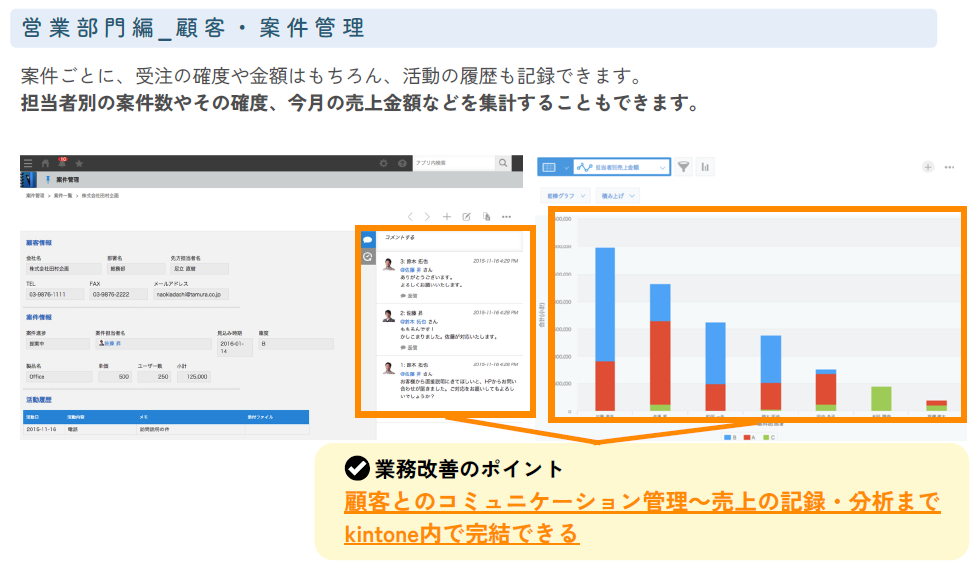Click the blue B legend swatch

(727, 437)
